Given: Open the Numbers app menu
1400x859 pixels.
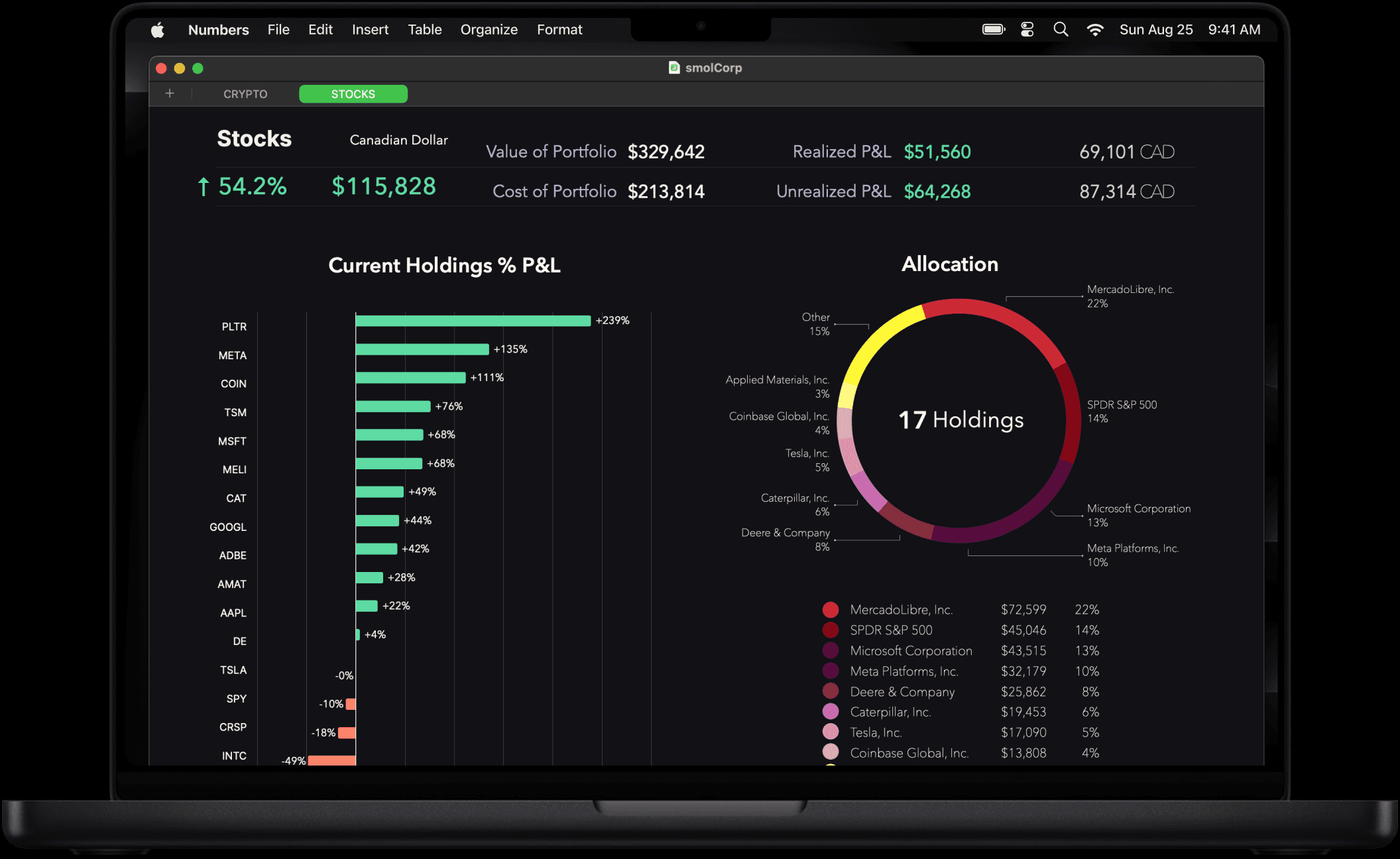Looking at the screenshot, I should pyautogui.click(x=218, y=30).
